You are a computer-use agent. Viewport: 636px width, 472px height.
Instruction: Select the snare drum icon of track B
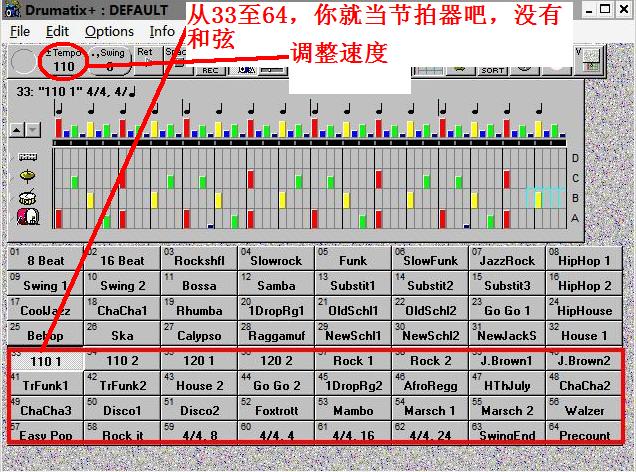click(28, 197)
